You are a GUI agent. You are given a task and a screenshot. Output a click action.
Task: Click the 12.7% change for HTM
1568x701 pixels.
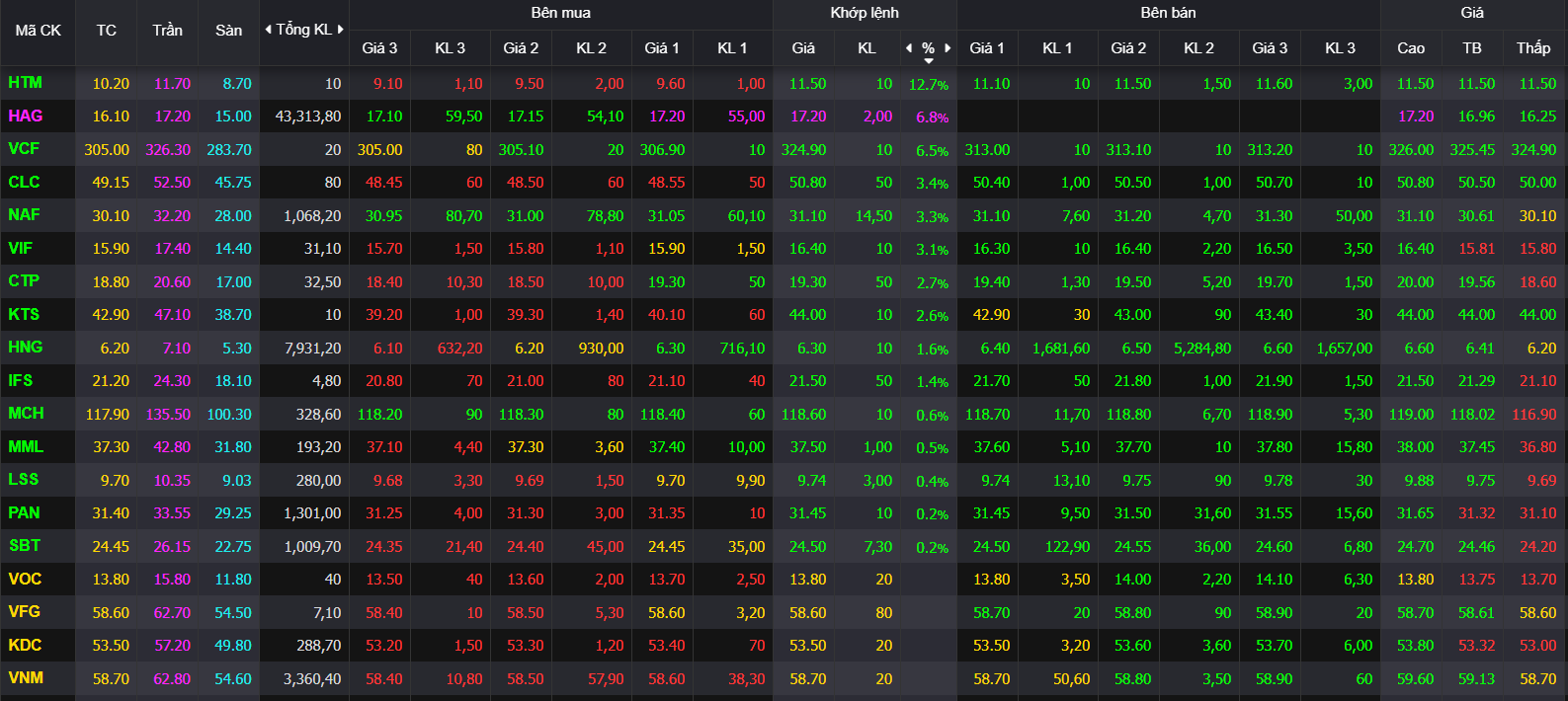point(929,85)
